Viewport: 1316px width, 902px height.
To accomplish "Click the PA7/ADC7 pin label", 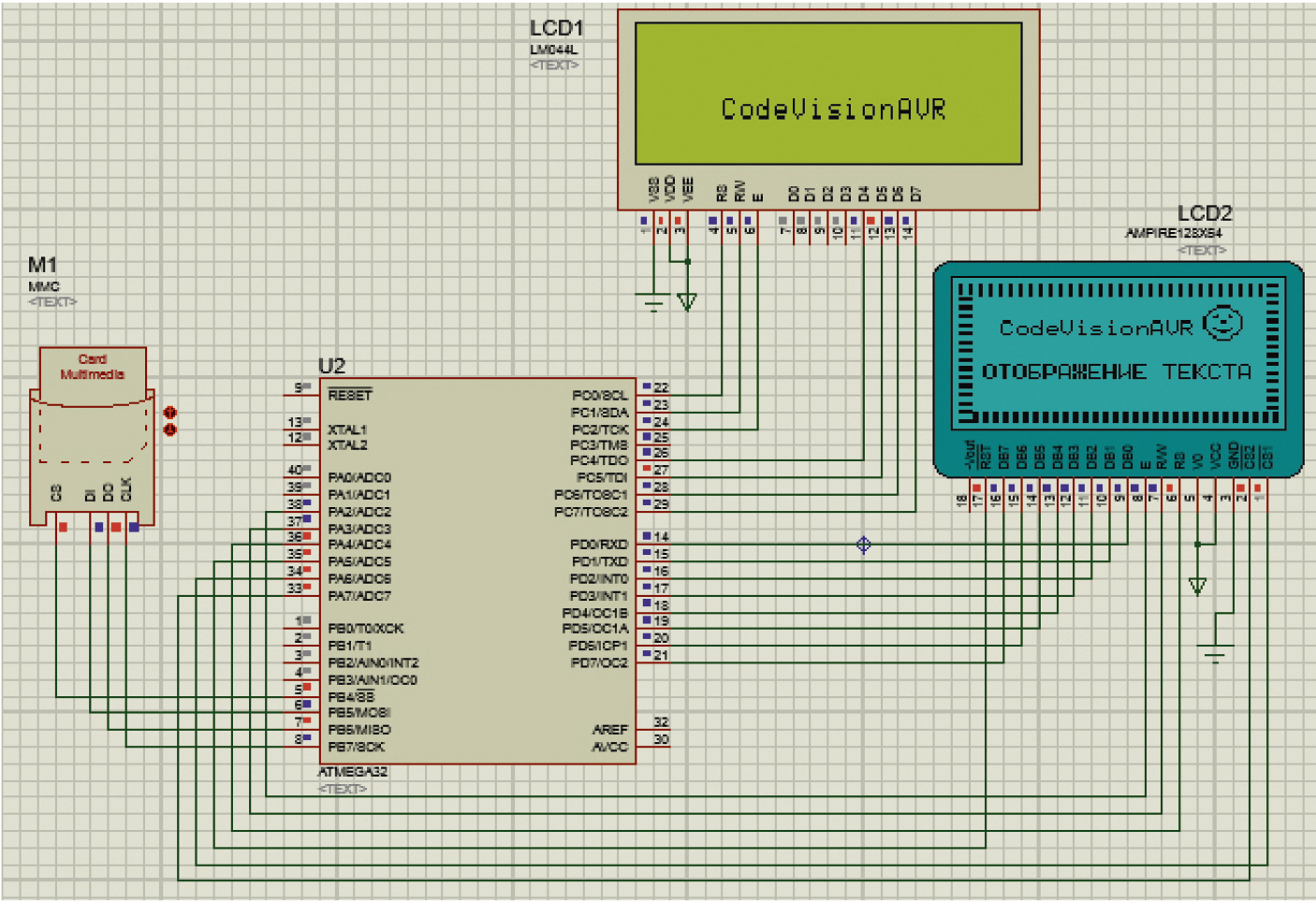I will coord(358,596).
